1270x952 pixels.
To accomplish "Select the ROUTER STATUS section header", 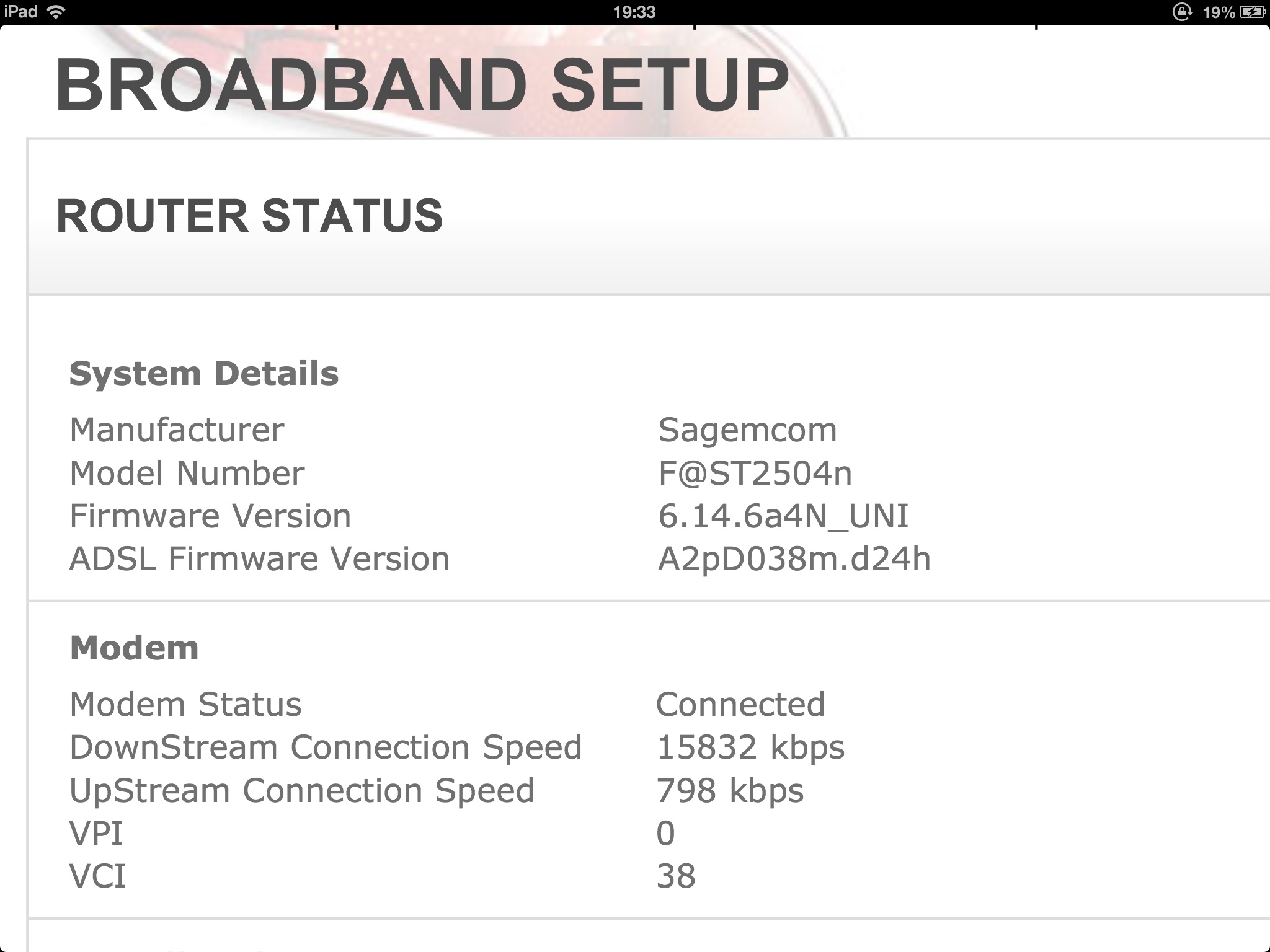I will (x=249, y=216).
